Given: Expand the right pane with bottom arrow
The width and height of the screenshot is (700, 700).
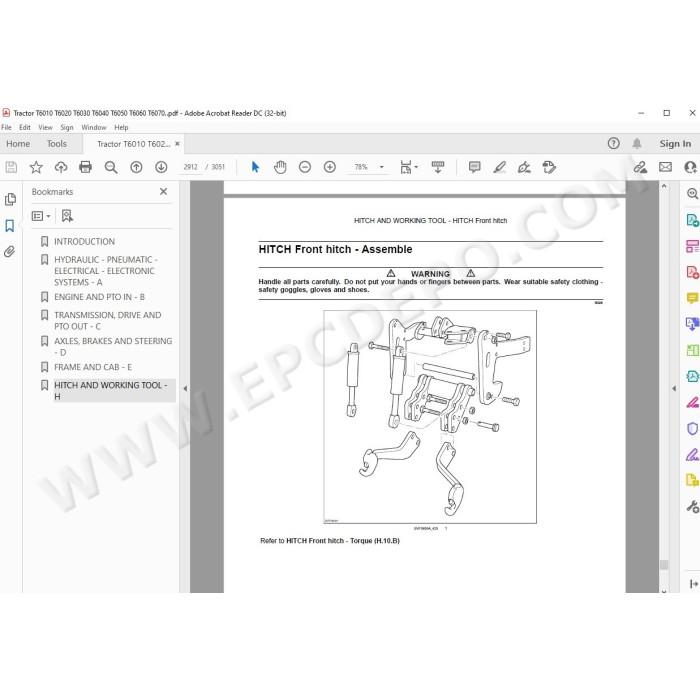Looking at the screenshot, I should (693, 583).
